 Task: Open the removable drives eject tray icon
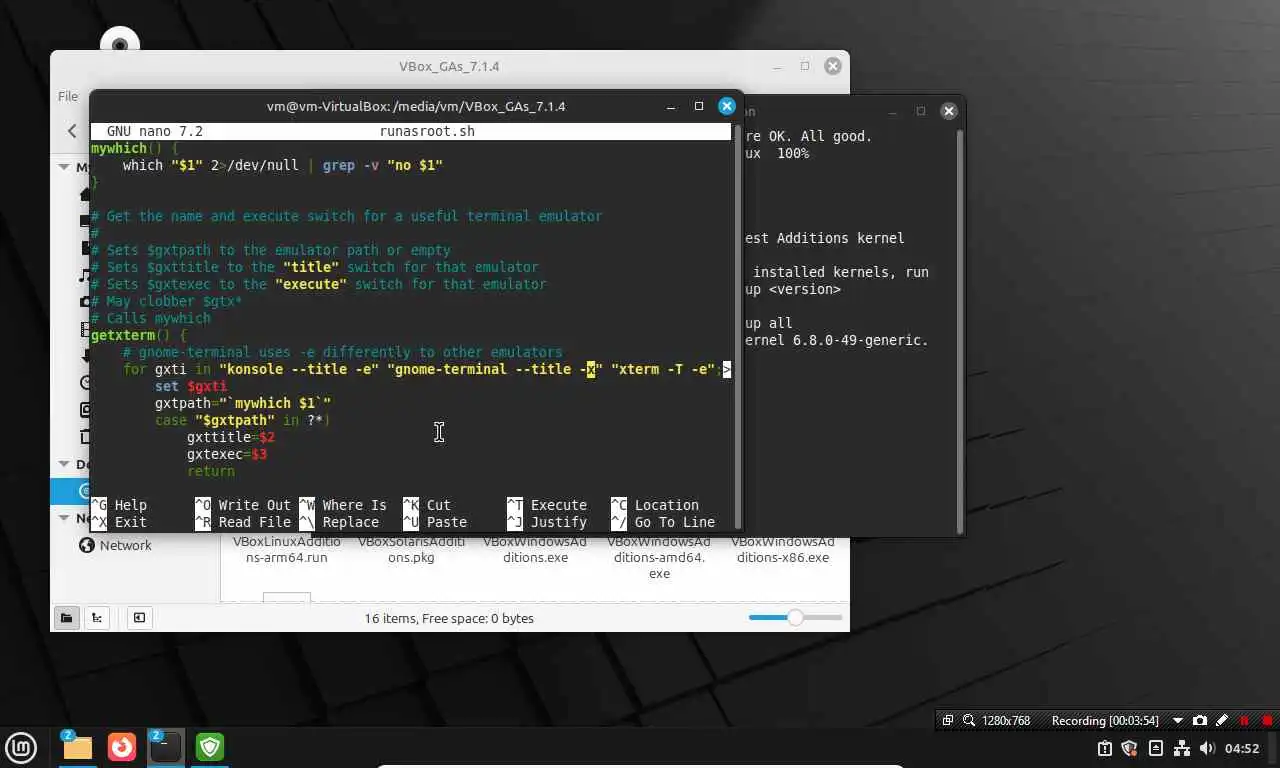1156,748
